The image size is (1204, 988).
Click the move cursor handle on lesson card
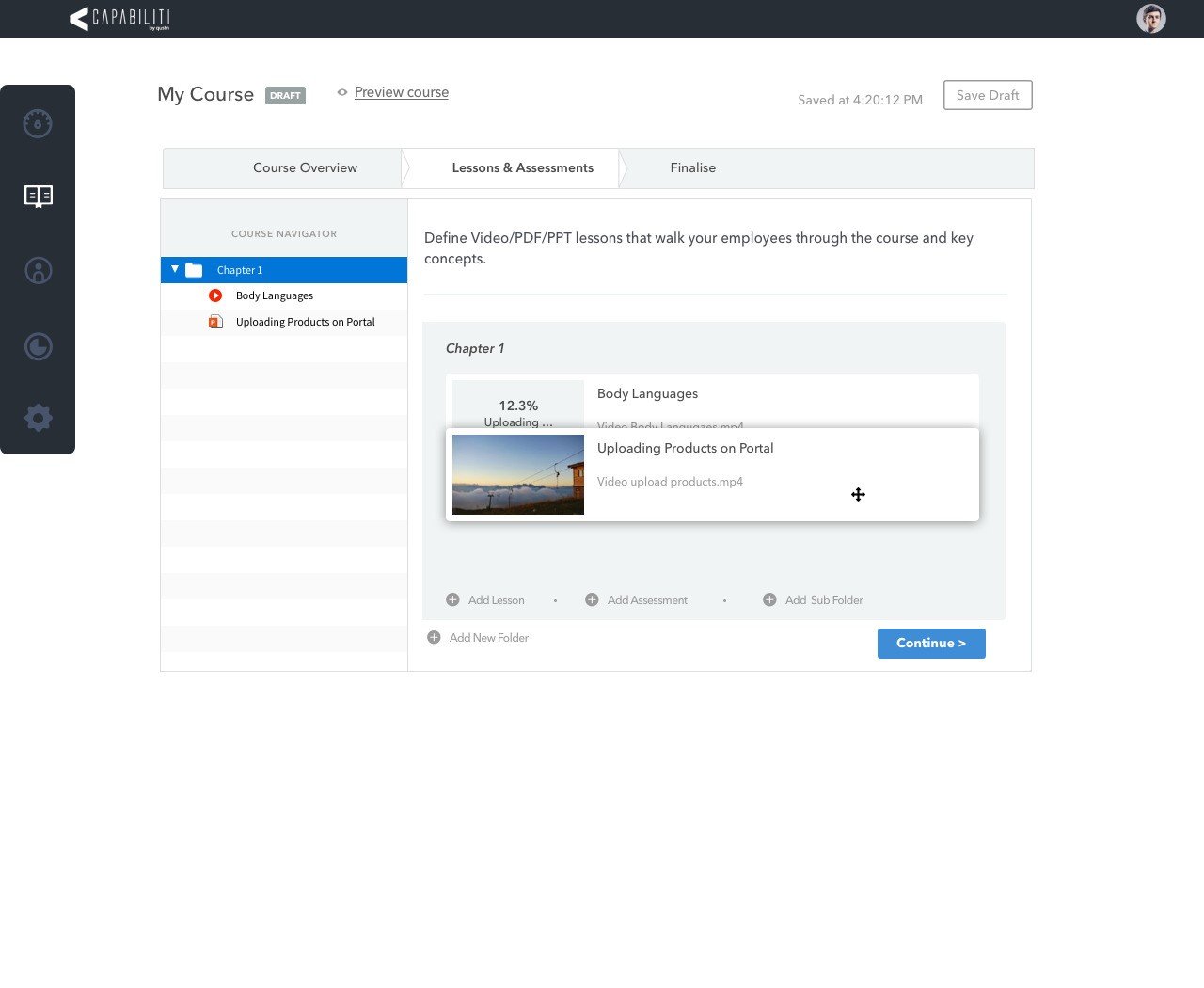[858, 494]
